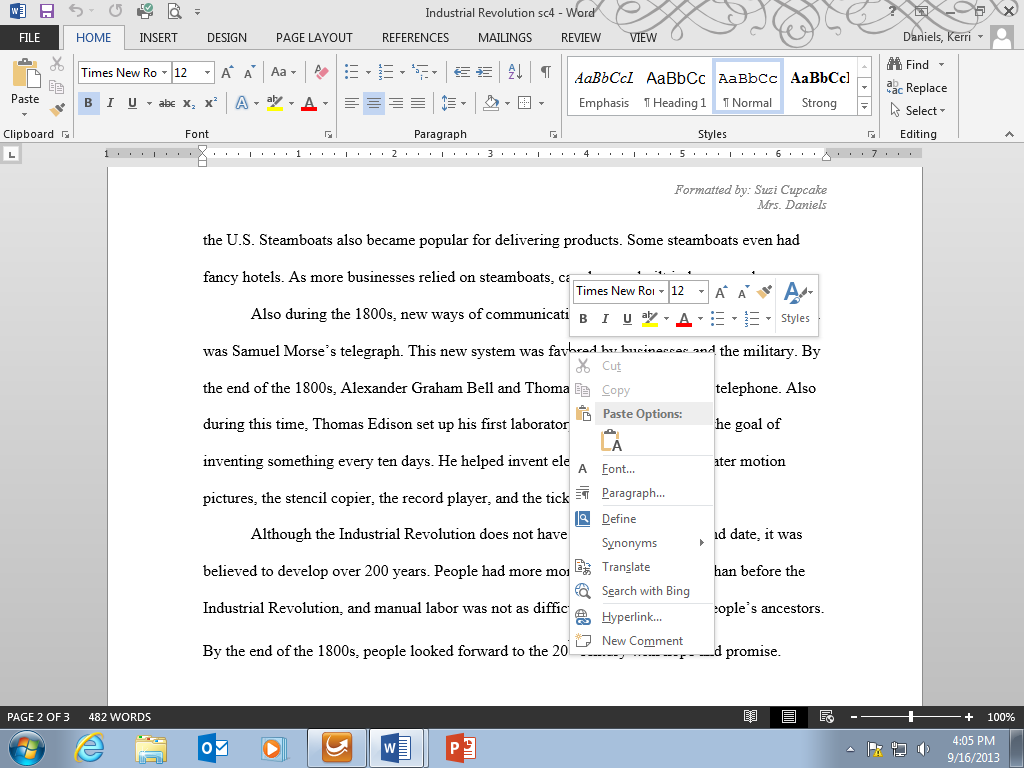
Task: Toggle Center alignment in the ribbon
Action: coord(374,103)
